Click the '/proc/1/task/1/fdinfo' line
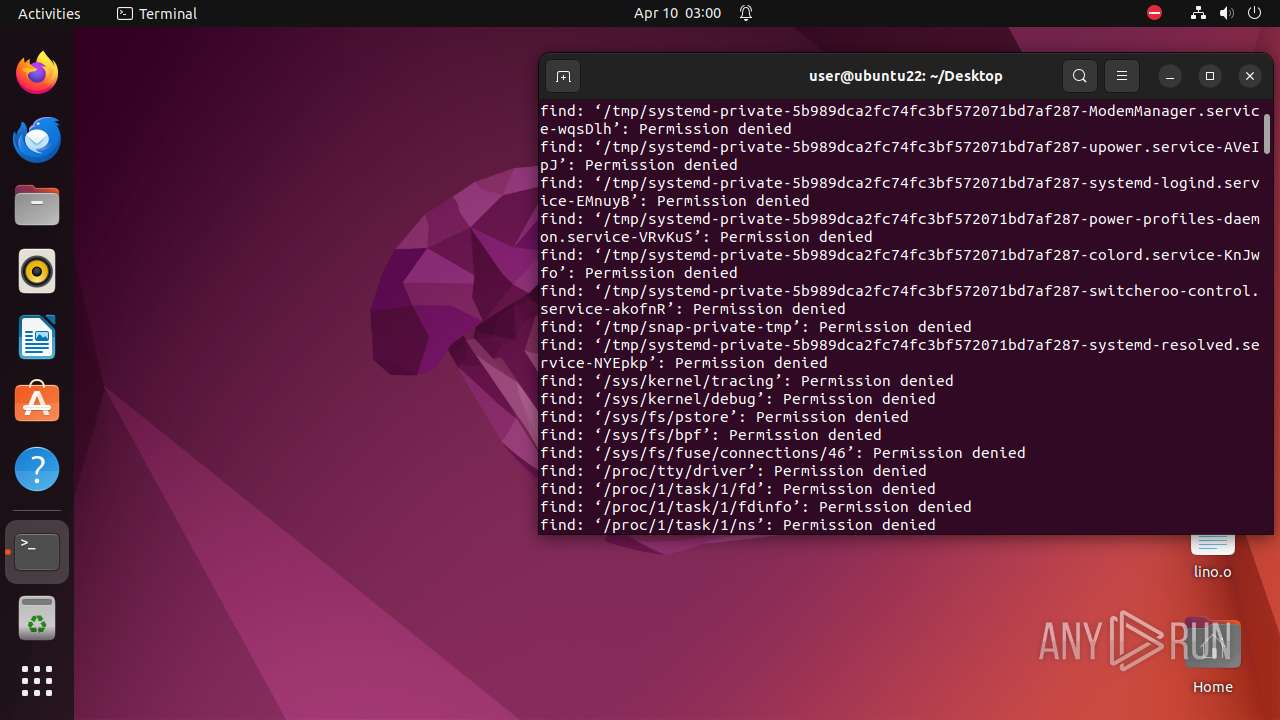This screenshot has height=720, width=1280. coord(756,507)
